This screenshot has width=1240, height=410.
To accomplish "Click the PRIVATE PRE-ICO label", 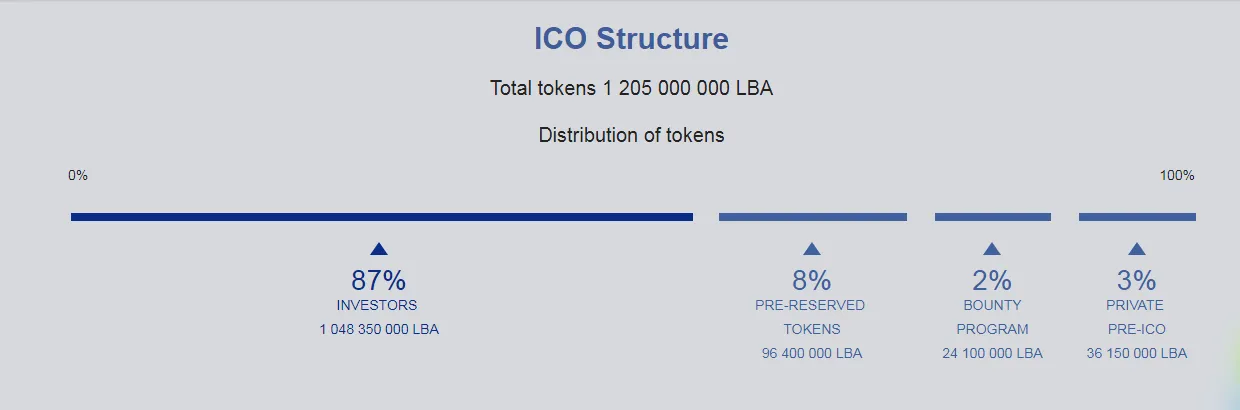I will tap(1136, 317).
